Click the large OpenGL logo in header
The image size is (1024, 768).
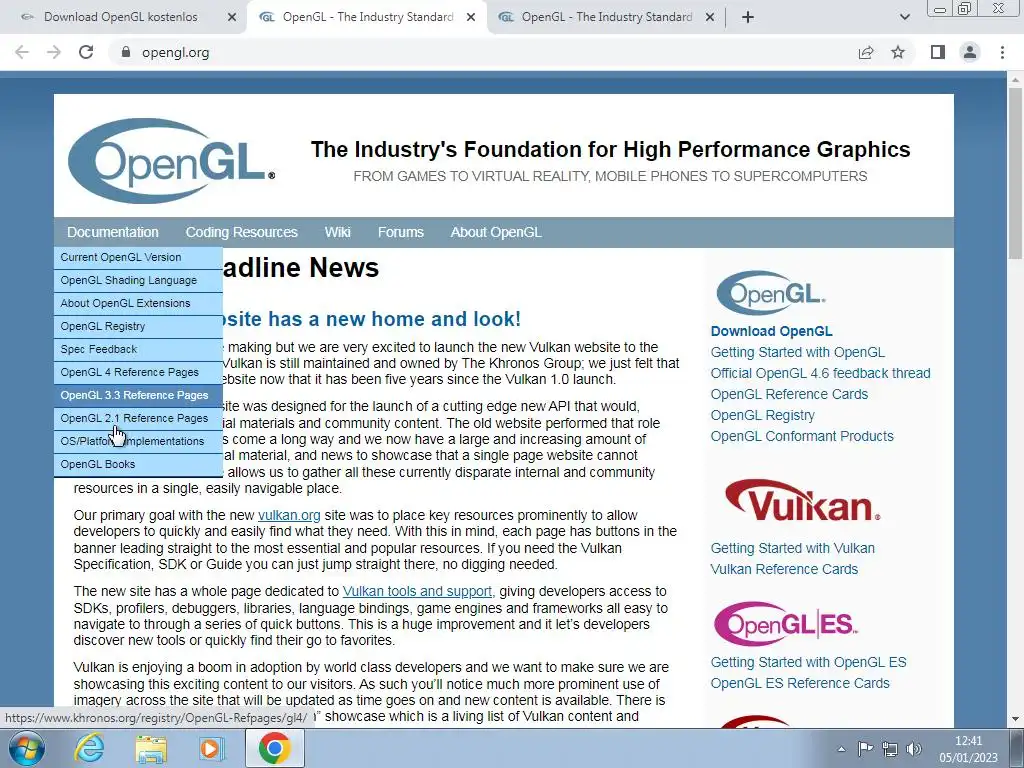[171, 160]
